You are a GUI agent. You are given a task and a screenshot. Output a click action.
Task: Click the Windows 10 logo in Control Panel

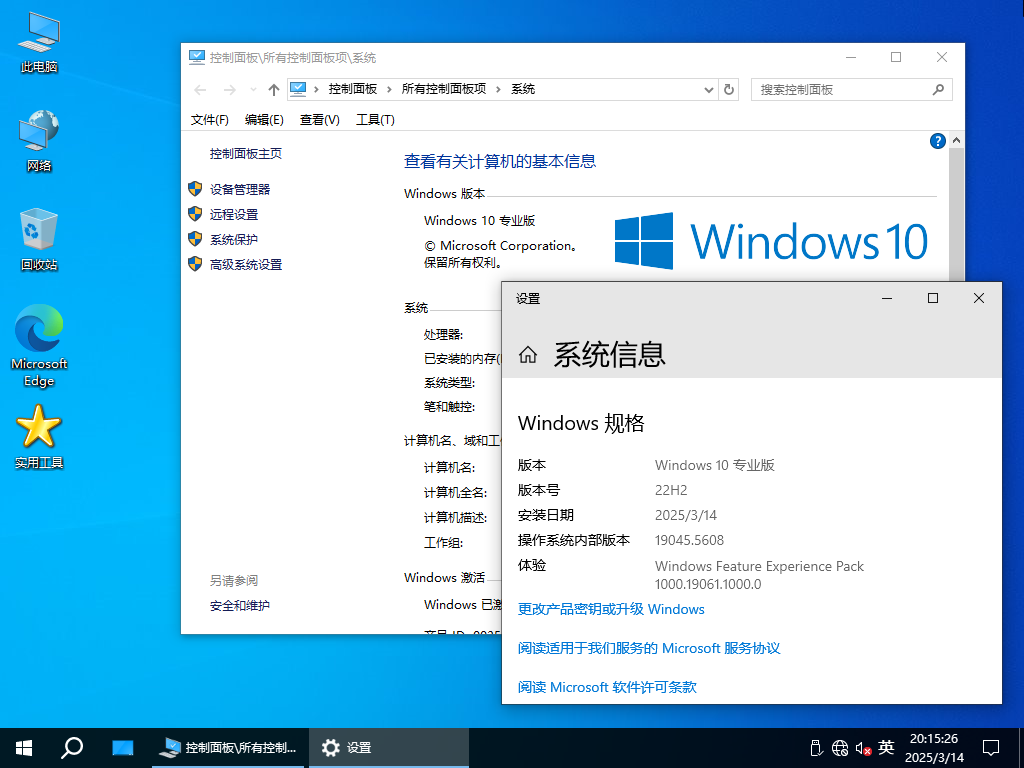[771, 241]
